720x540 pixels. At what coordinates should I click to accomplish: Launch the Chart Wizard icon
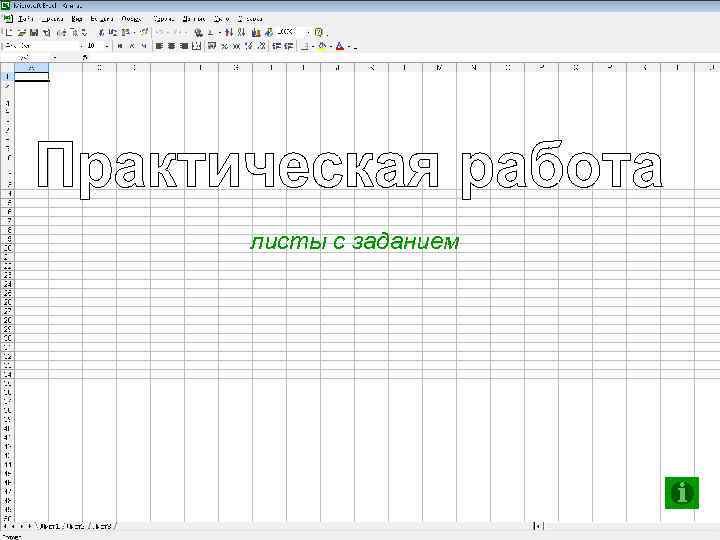pyautogui.click(x=256, y=32)
